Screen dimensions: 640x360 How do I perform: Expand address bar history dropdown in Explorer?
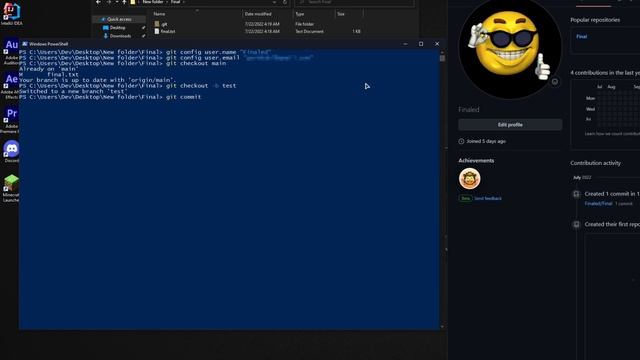274,2
